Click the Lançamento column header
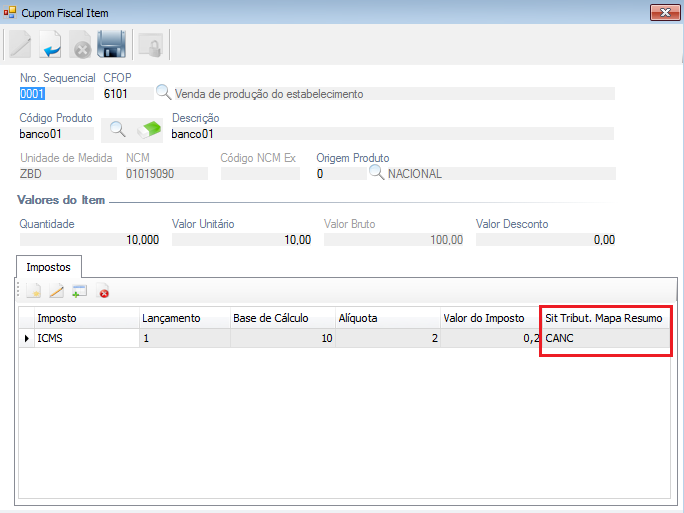Screen dimensions: 684x513 pyautogui.click(x=185, y=318)
